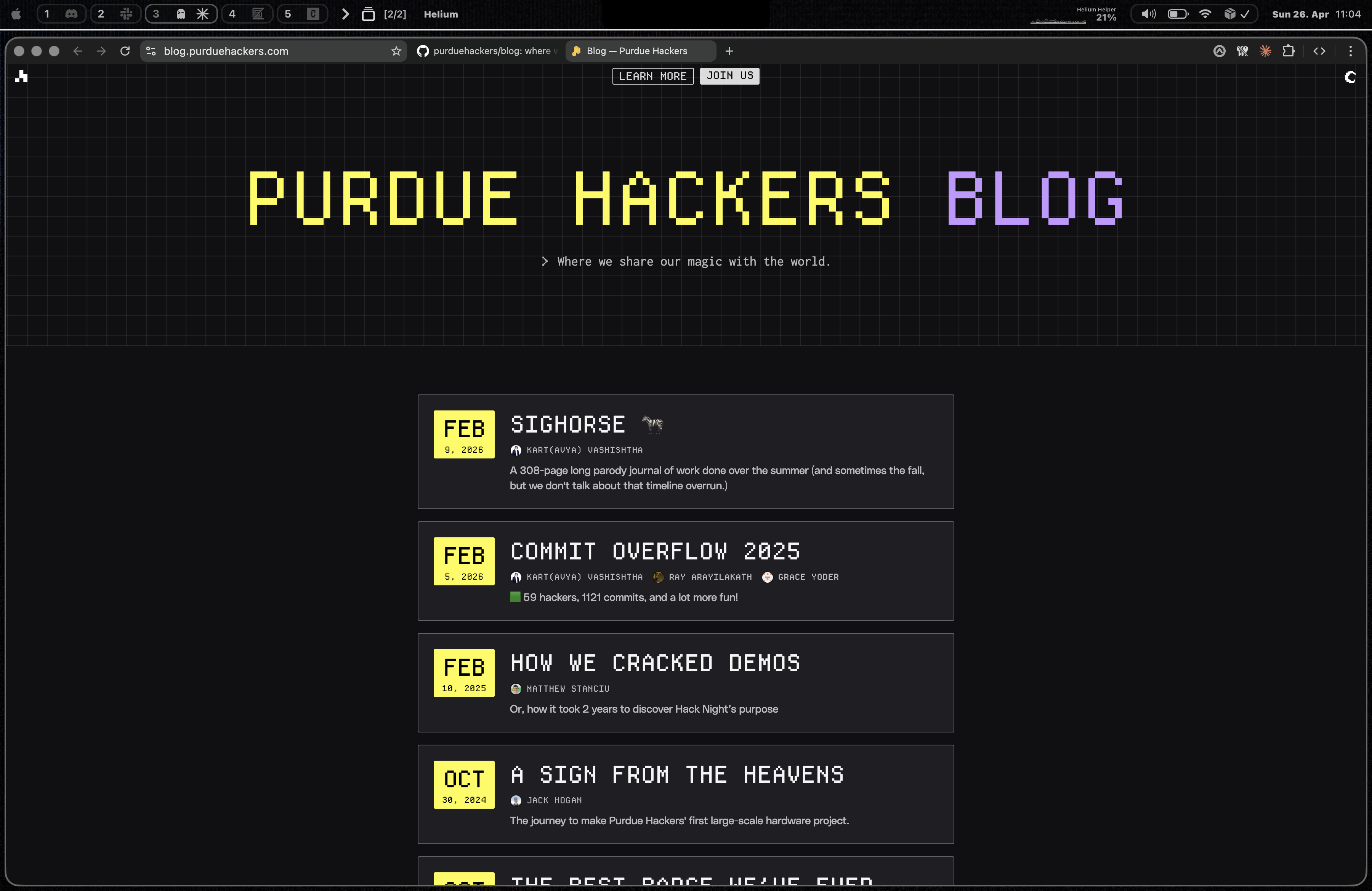Screen dimensions: 1372x891
Task: Click the window stack [2/2] indicator
Action: 384,14
